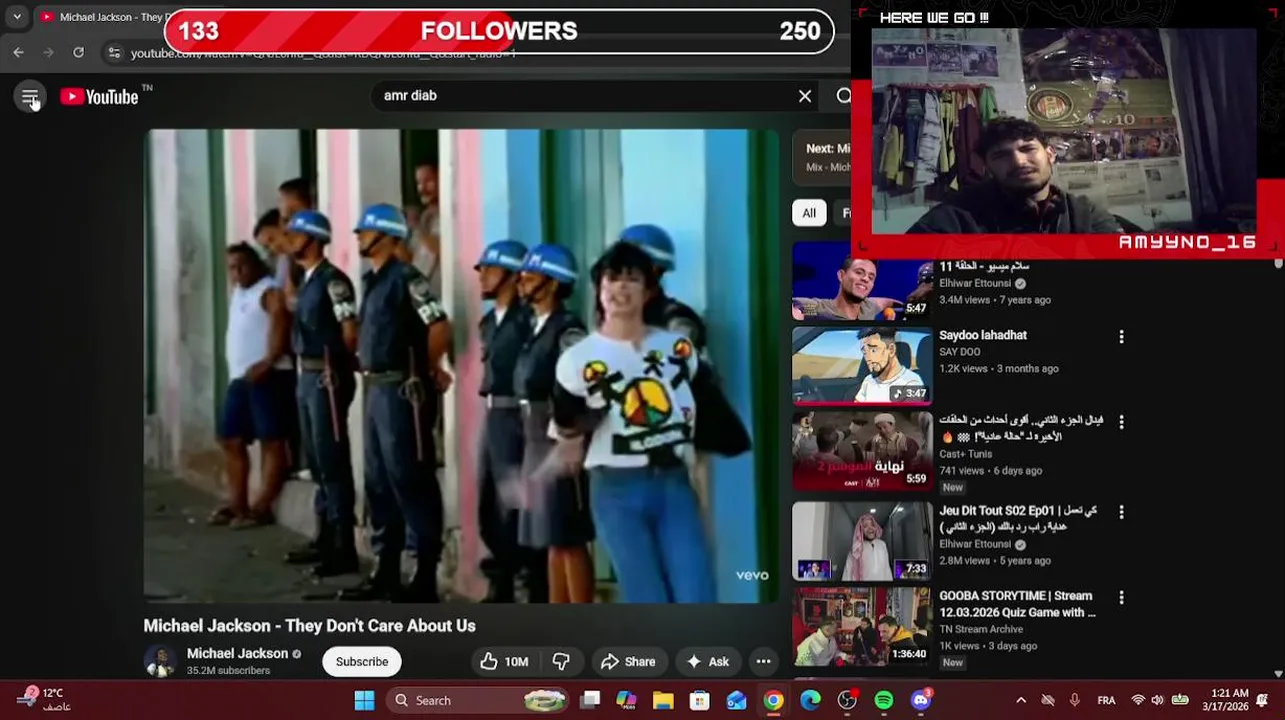Screen dimensions: 1285x720
Task: Go back in the Chrome browser
Action: tap(19, 52)
